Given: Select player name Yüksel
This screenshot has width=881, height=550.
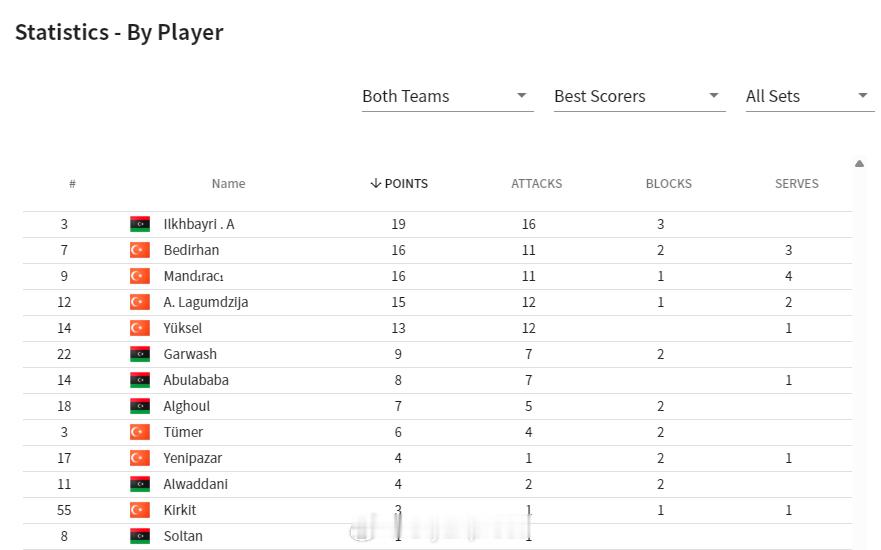Looking at the screenshot, I should pyautogui.click(x=183, y=328).
